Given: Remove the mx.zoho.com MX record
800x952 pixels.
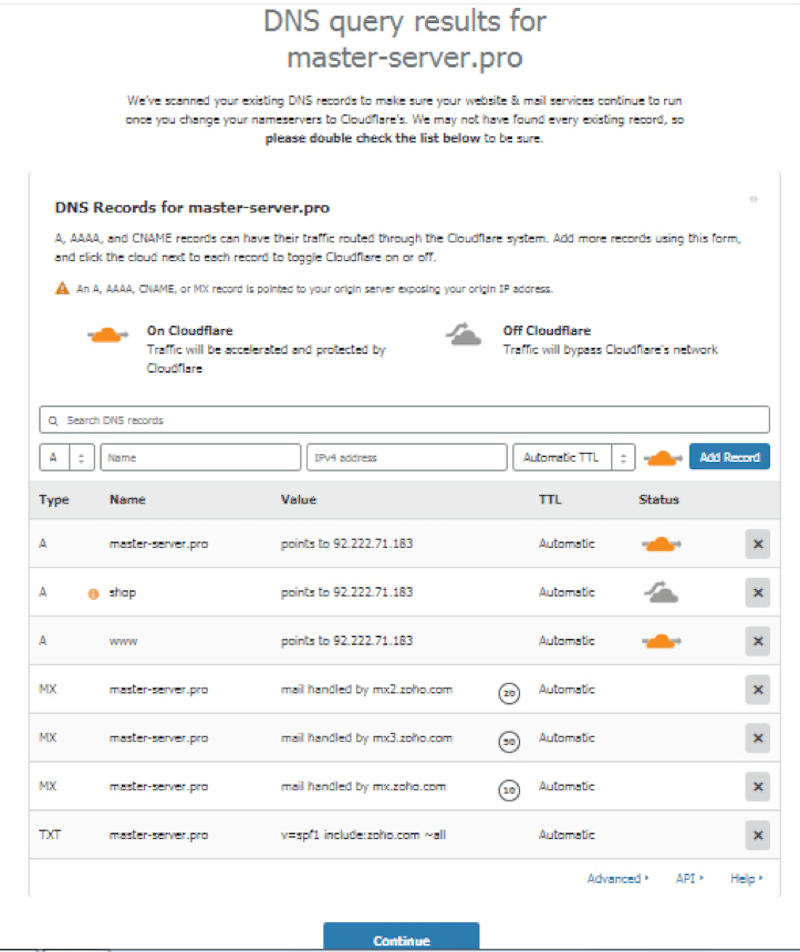Looking at the screenshot, I should pos(757,786).
